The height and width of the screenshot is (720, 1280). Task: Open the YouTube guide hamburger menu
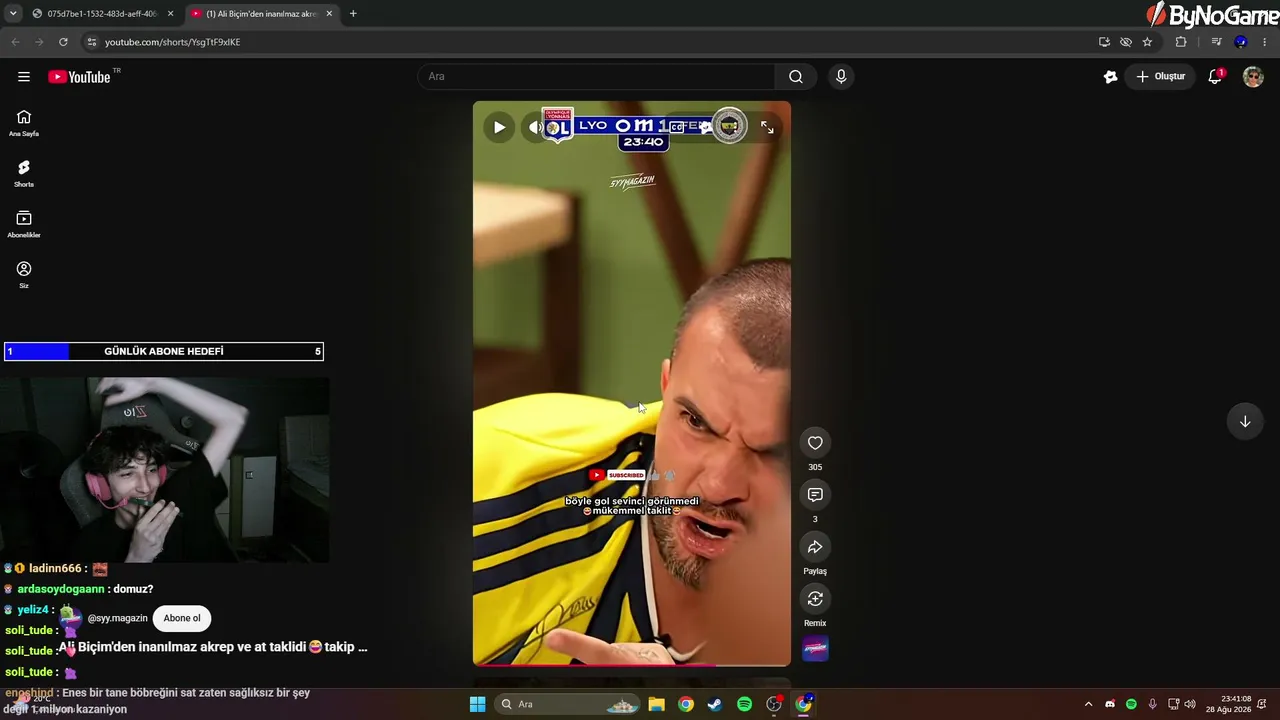(24, 77)
